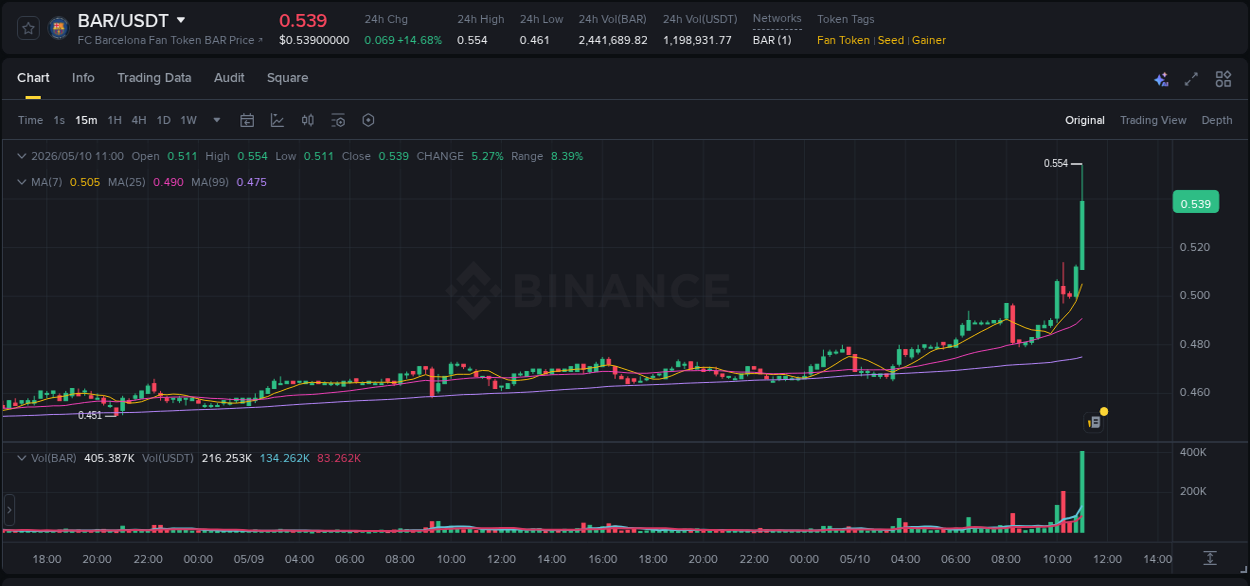Switch to the Depth chart view
This screenshot has width=1250, height=586.
[x=1217, y=120]
